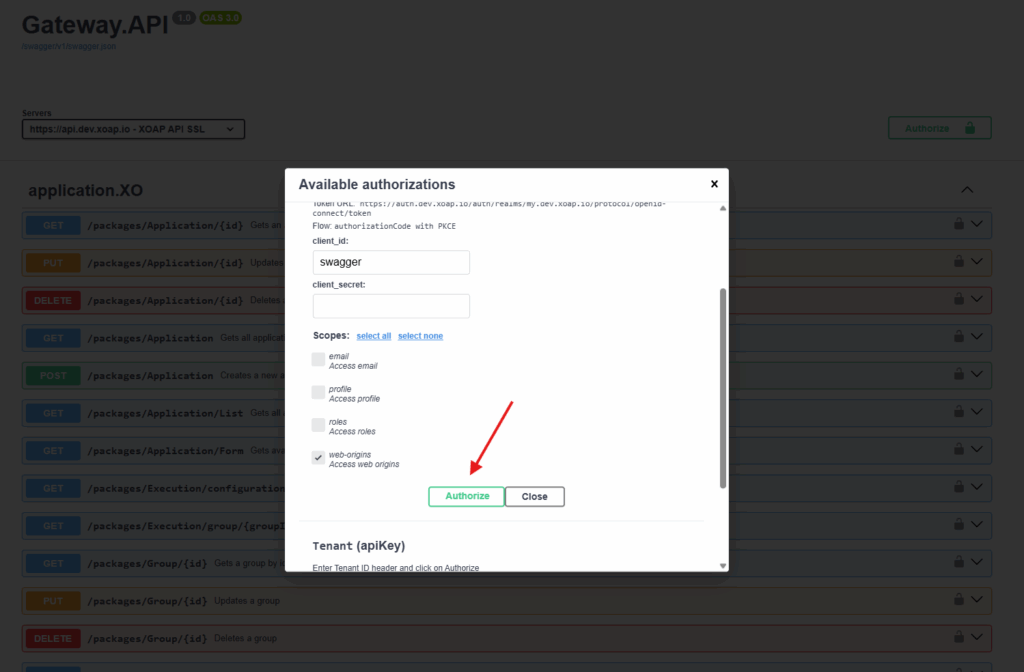Click inside the client_id input field
This screenshot has width=1024, height=672.
[x=390, y=262]
